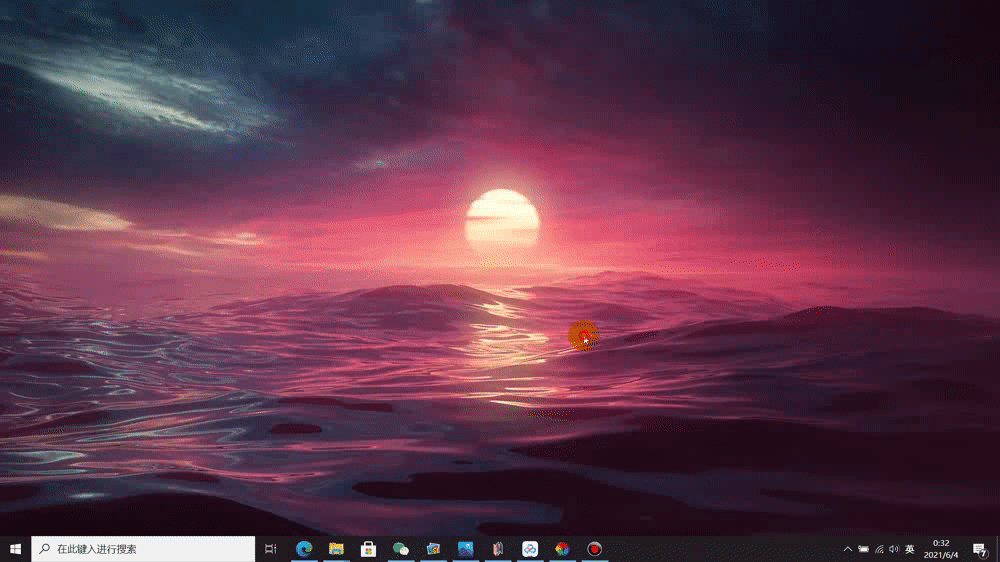Open the clock showing 0:32 and date
The height and width of the screenshot is (562, 1000).
click(x=941, y=549)
